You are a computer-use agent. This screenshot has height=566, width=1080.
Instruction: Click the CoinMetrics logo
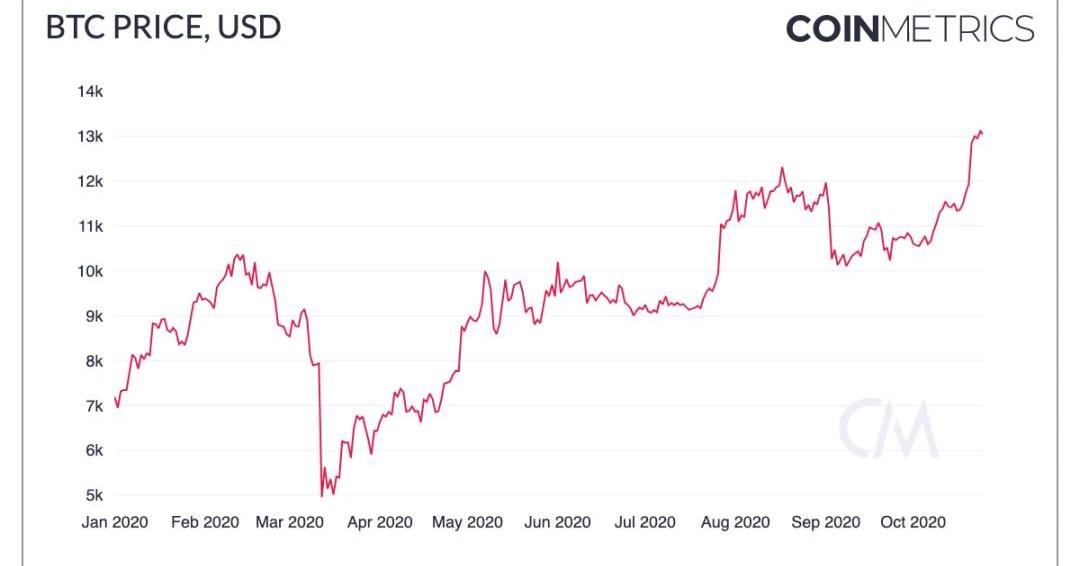(909, 28)
